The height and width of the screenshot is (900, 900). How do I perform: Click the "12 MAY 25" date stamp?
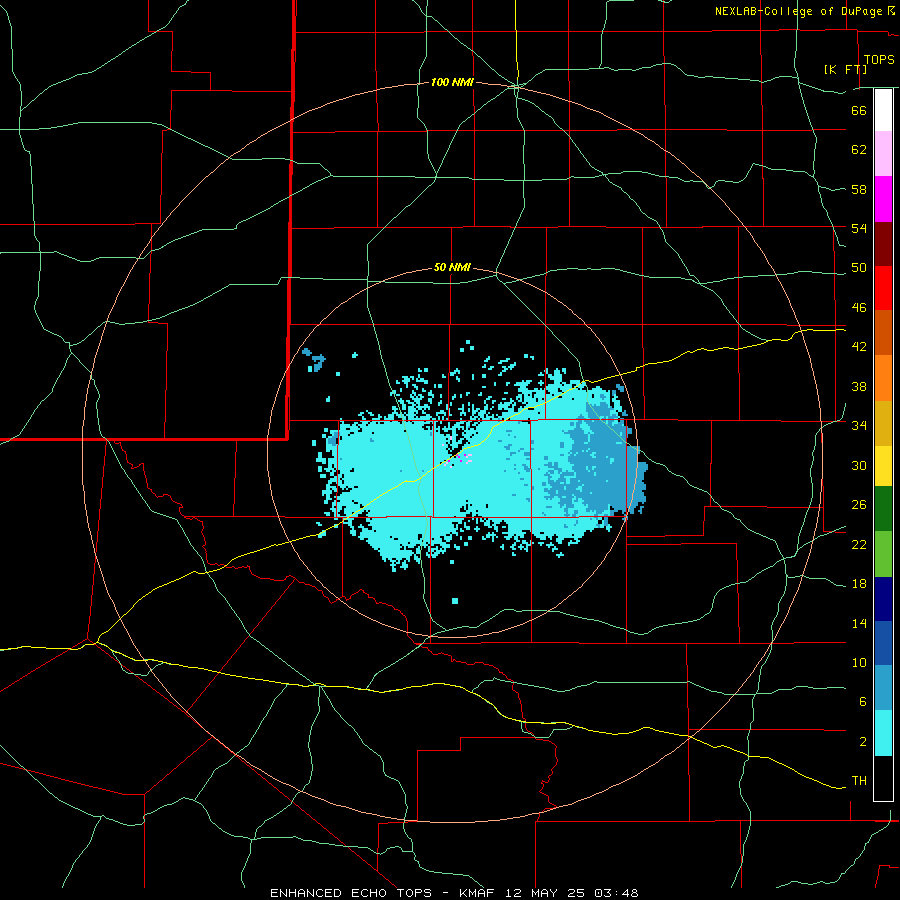pos(545,893)
